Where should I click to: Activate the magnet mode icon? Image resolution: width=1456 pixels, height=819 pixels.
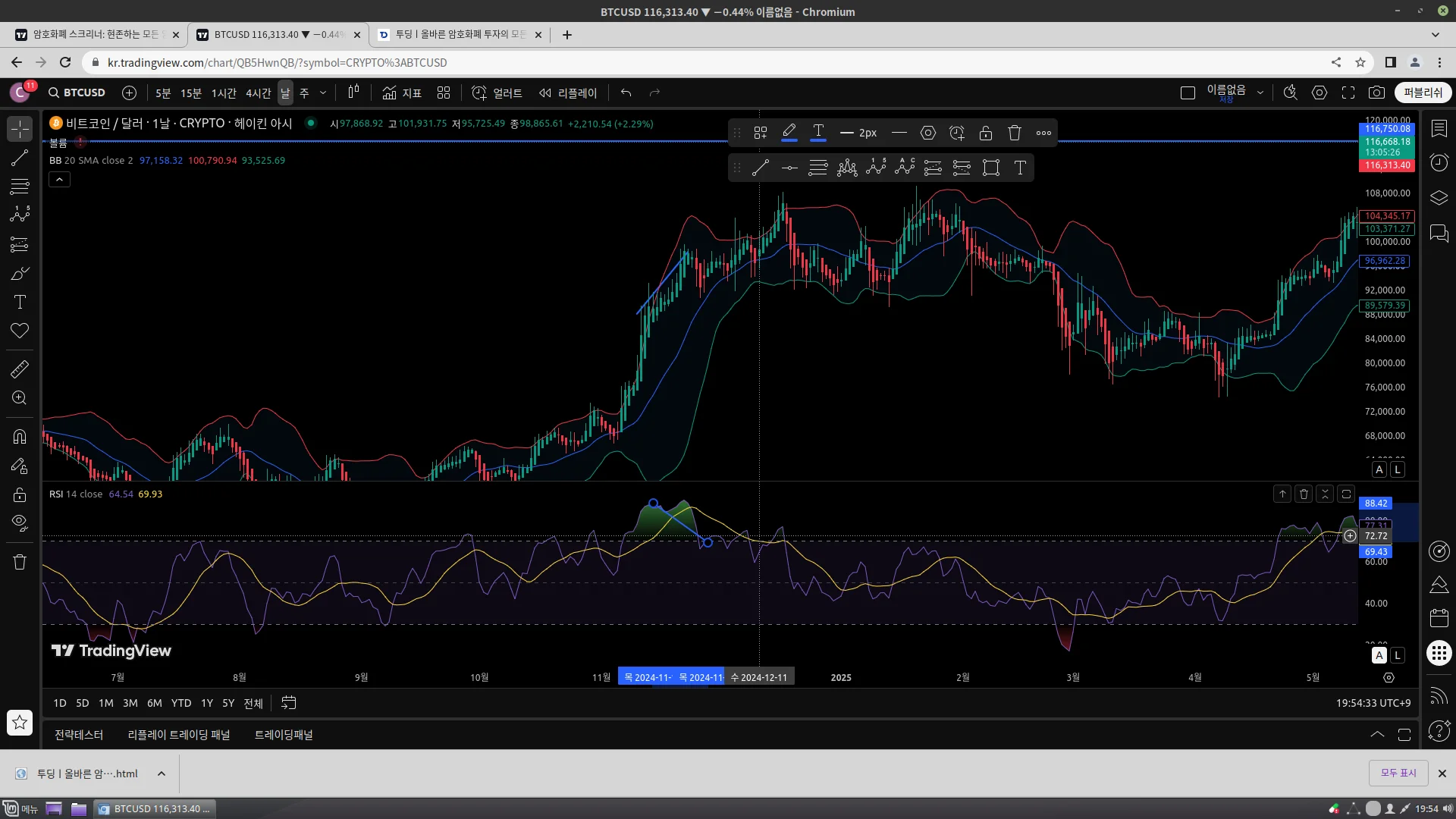20,437
